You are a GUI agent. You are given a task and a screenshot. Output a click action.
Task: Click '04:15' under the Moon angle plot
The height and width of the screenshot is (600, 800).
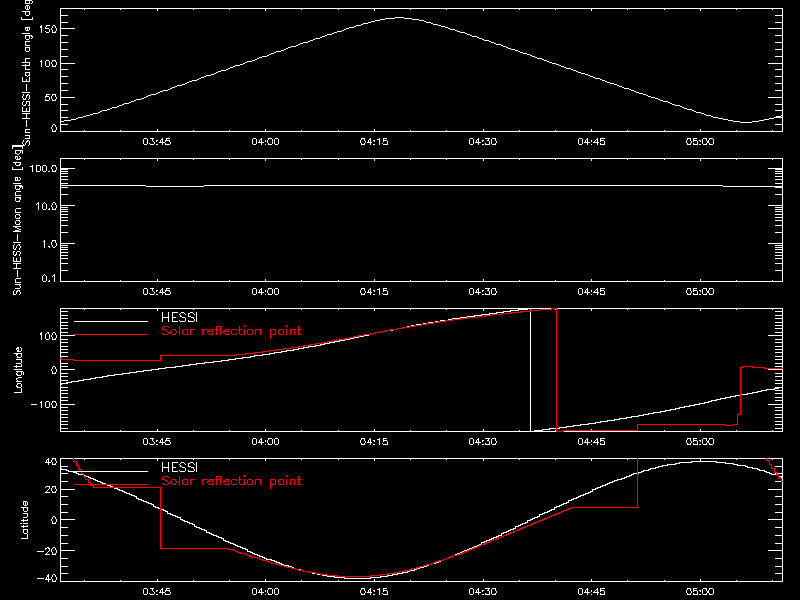374,291
